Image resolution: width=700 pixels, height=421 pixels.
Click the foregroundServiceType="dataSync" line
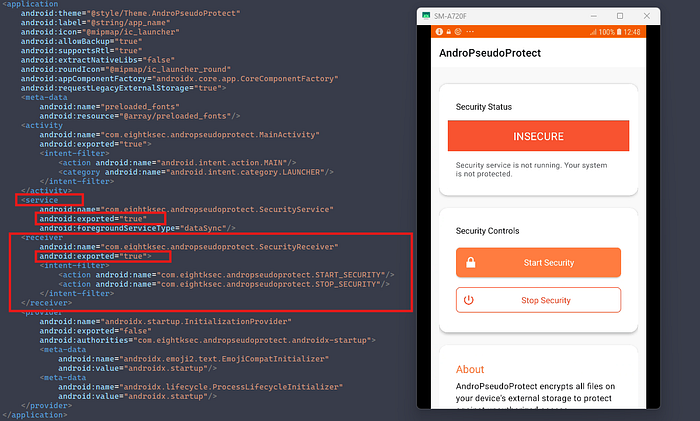pos(137,228)
